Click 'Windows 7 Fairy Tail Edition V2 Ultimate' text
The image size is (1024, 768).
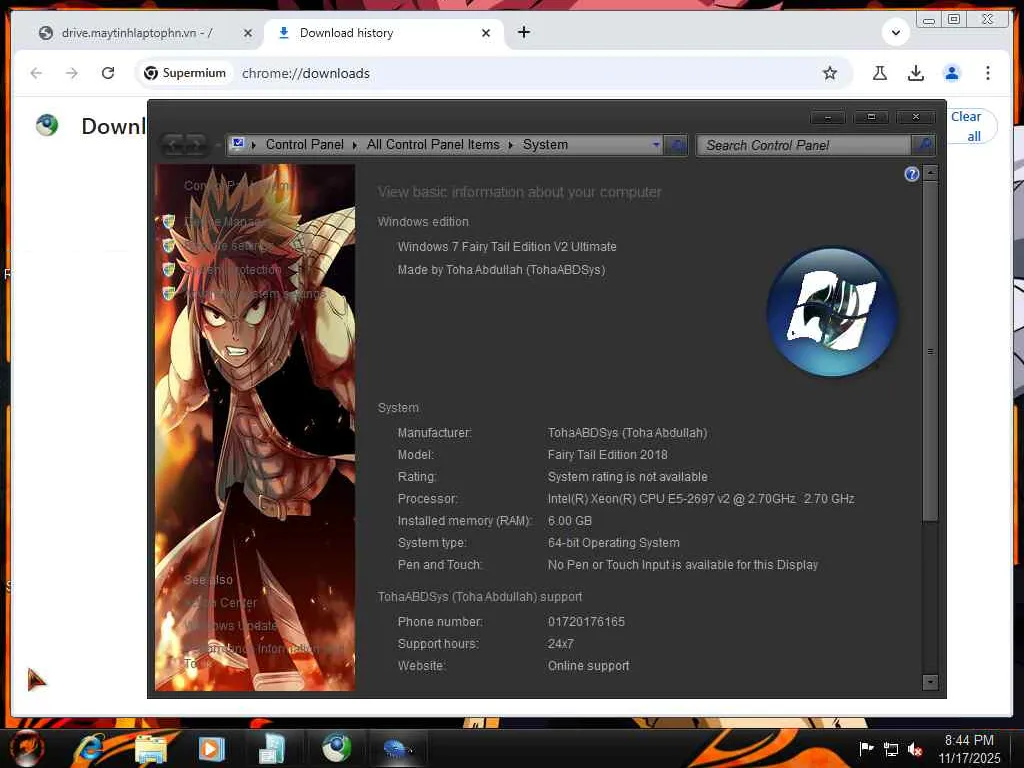[x=507, y=247]
